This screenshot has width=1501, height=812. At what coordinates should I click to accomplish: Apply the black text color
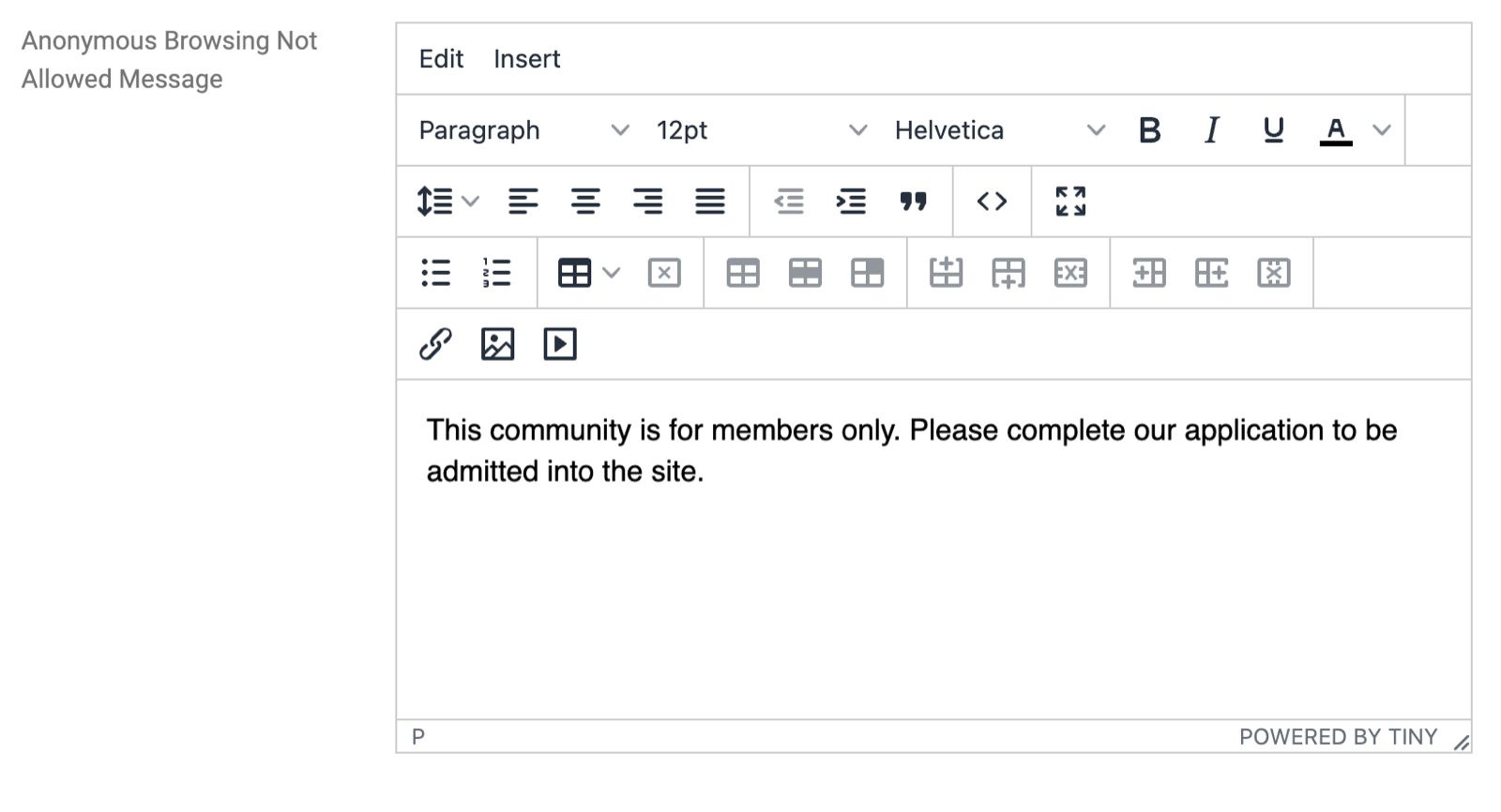1336,130
